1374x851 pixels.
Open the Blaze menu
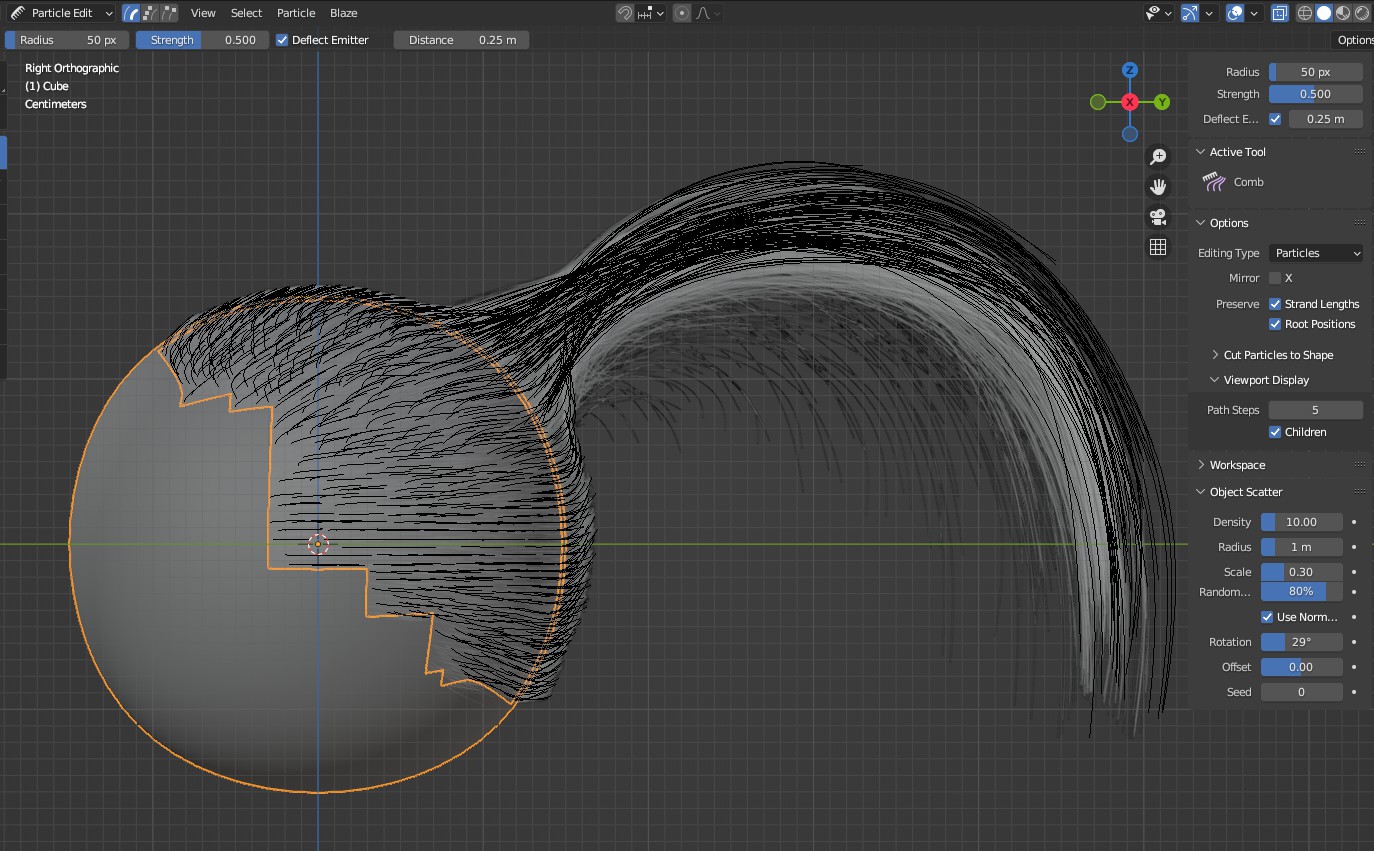pos(343,13)
